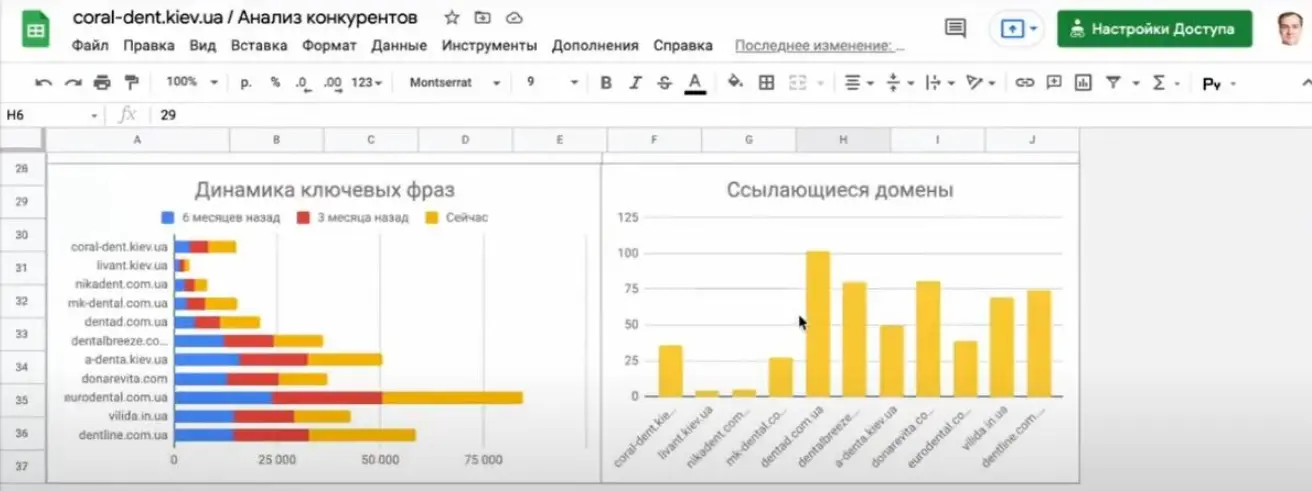Open the Дополнения menu
The width and height of the screenshot is (1312, 491).
coord(595,46)
